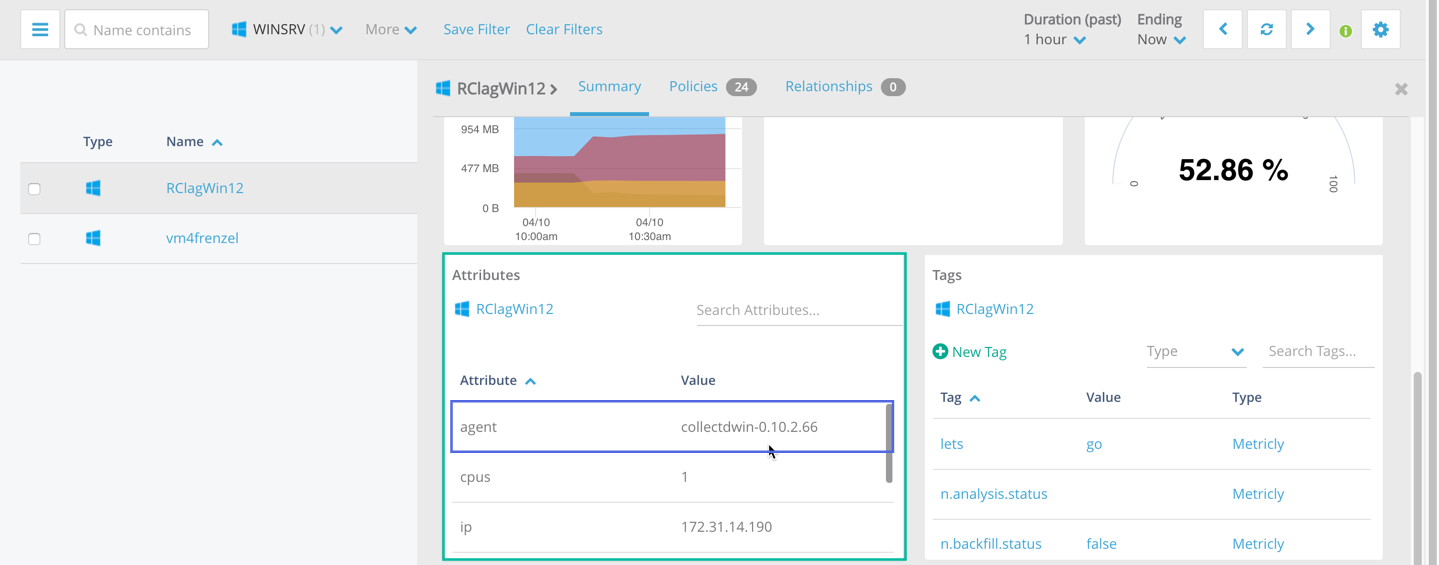Viewport: 1439px width, 565px height.
Task: Click the Search Attributes field
Action: click(x=799, y=310)
